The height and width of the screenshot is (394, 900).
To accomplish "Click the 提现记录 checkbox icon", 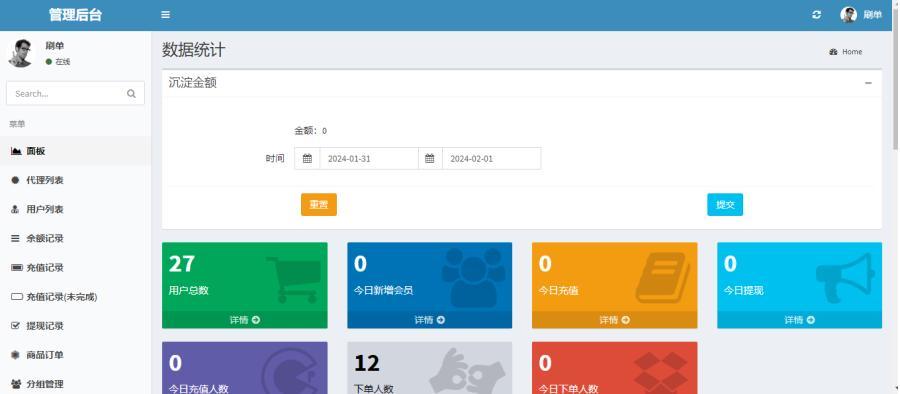I will pos(15,326).
